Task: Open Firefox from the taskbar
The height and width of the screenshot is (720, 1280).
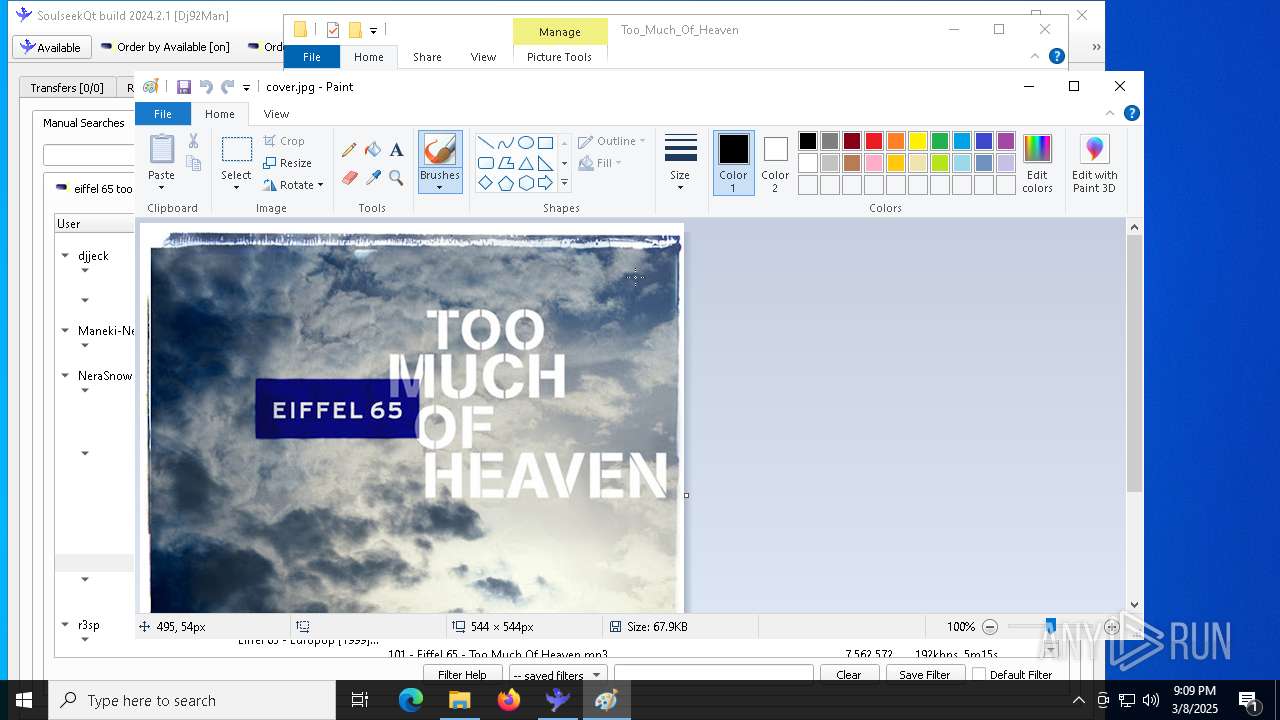Action: pyautogui.click(x=509, y=700)
